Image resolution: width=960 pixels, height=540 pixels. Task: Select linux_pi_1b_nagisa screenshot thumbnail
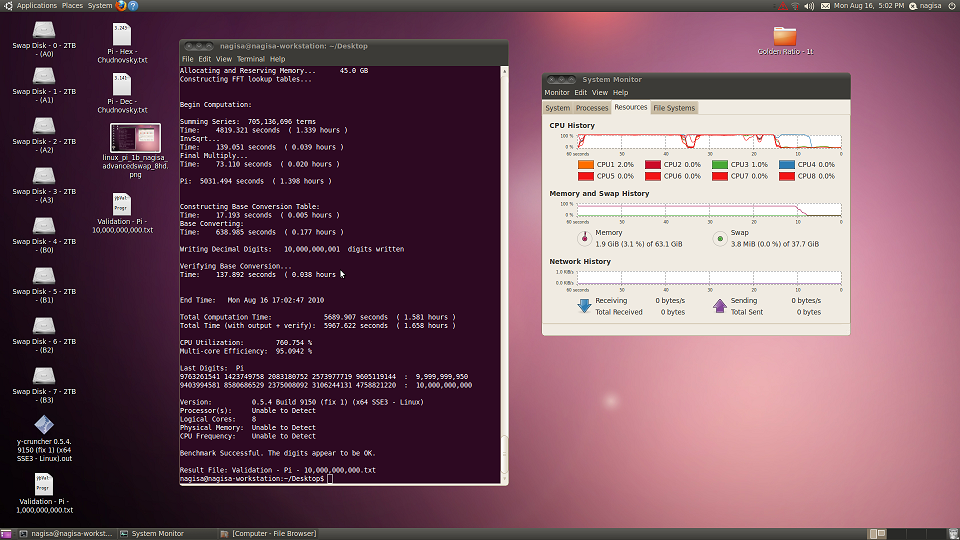[135, 139]
